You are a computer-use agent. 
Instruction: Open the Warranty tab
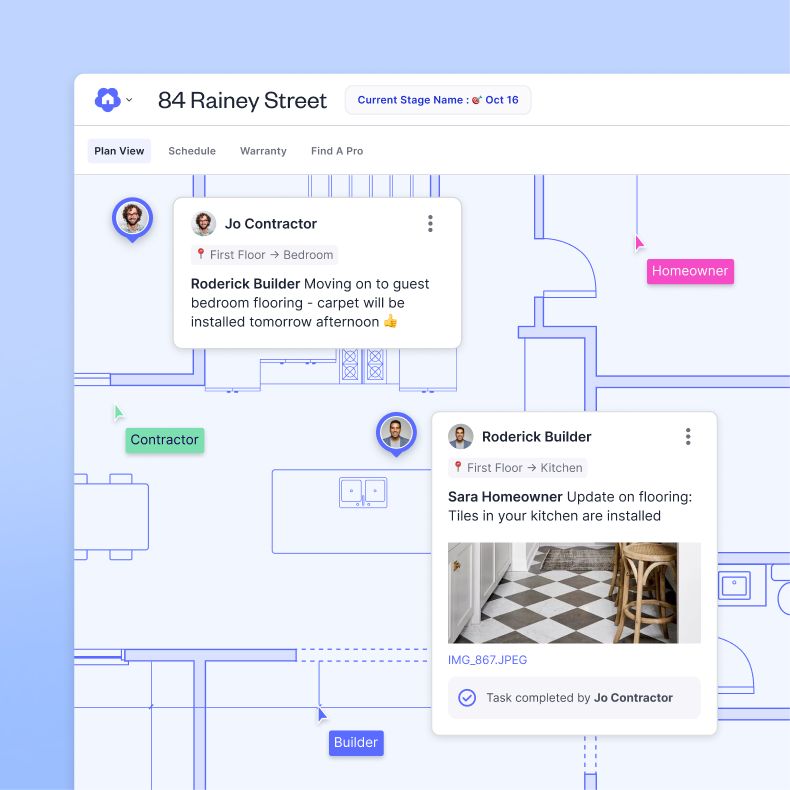coord(263,151)
